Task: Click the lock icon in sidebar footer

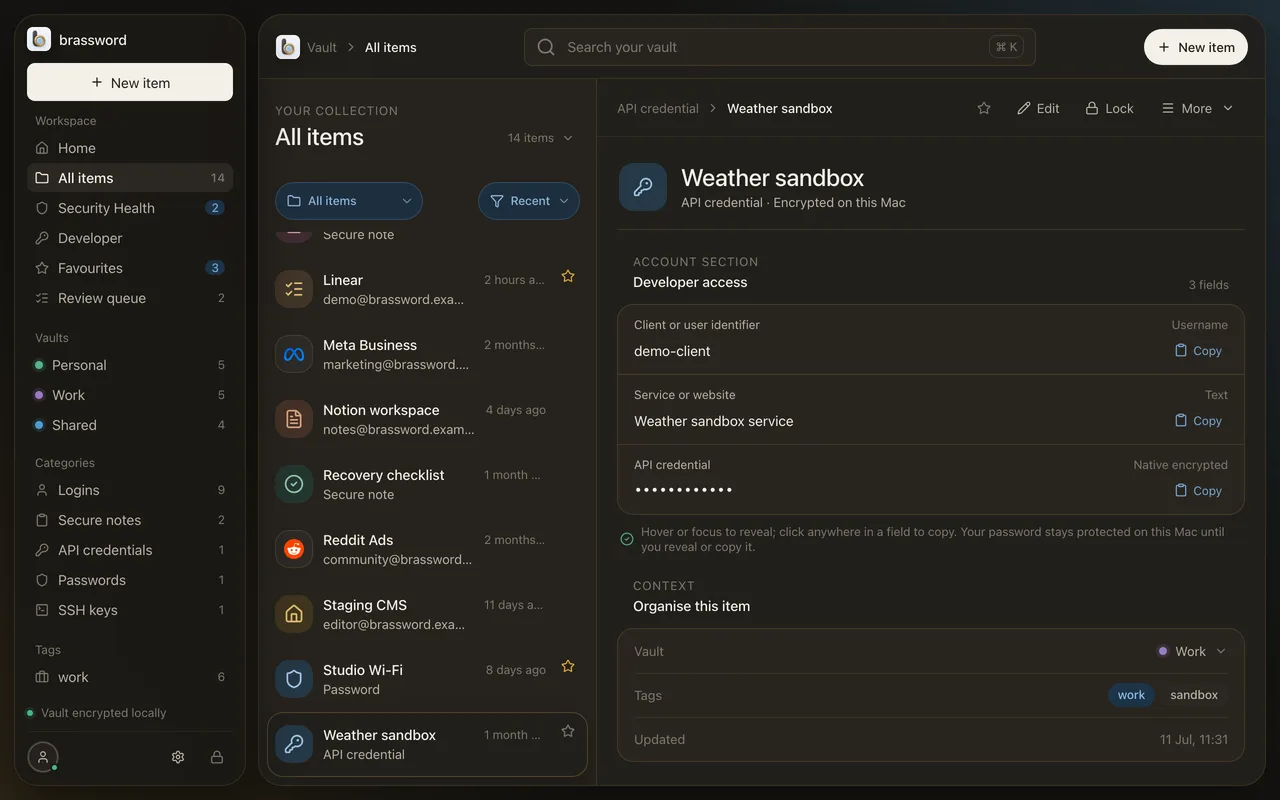Action: tap(217, 757)
